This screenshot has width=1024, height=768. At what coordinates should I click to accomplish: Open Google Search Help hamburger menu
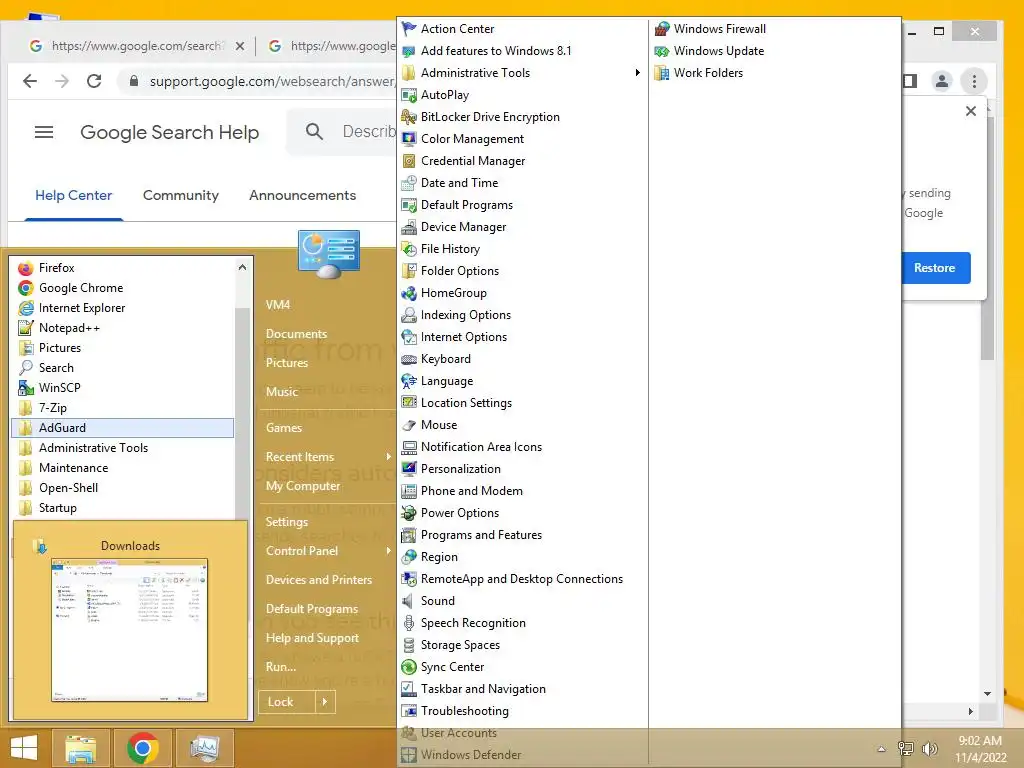(x=44, y=133)
